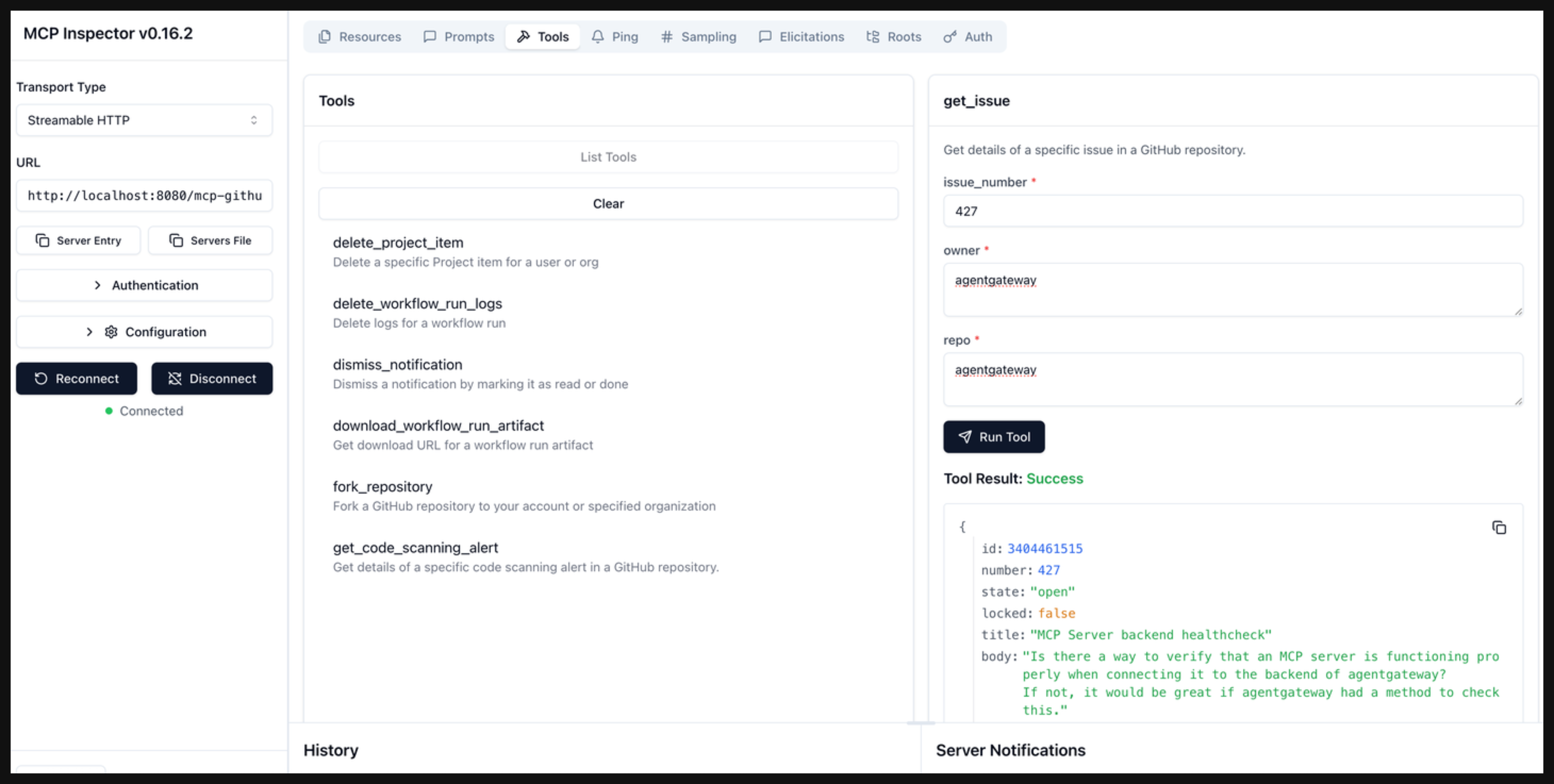Viewport: 1554px width, 784px height.
Task: Open the Ping tab with the bell icon
Action: pos(615,37)
